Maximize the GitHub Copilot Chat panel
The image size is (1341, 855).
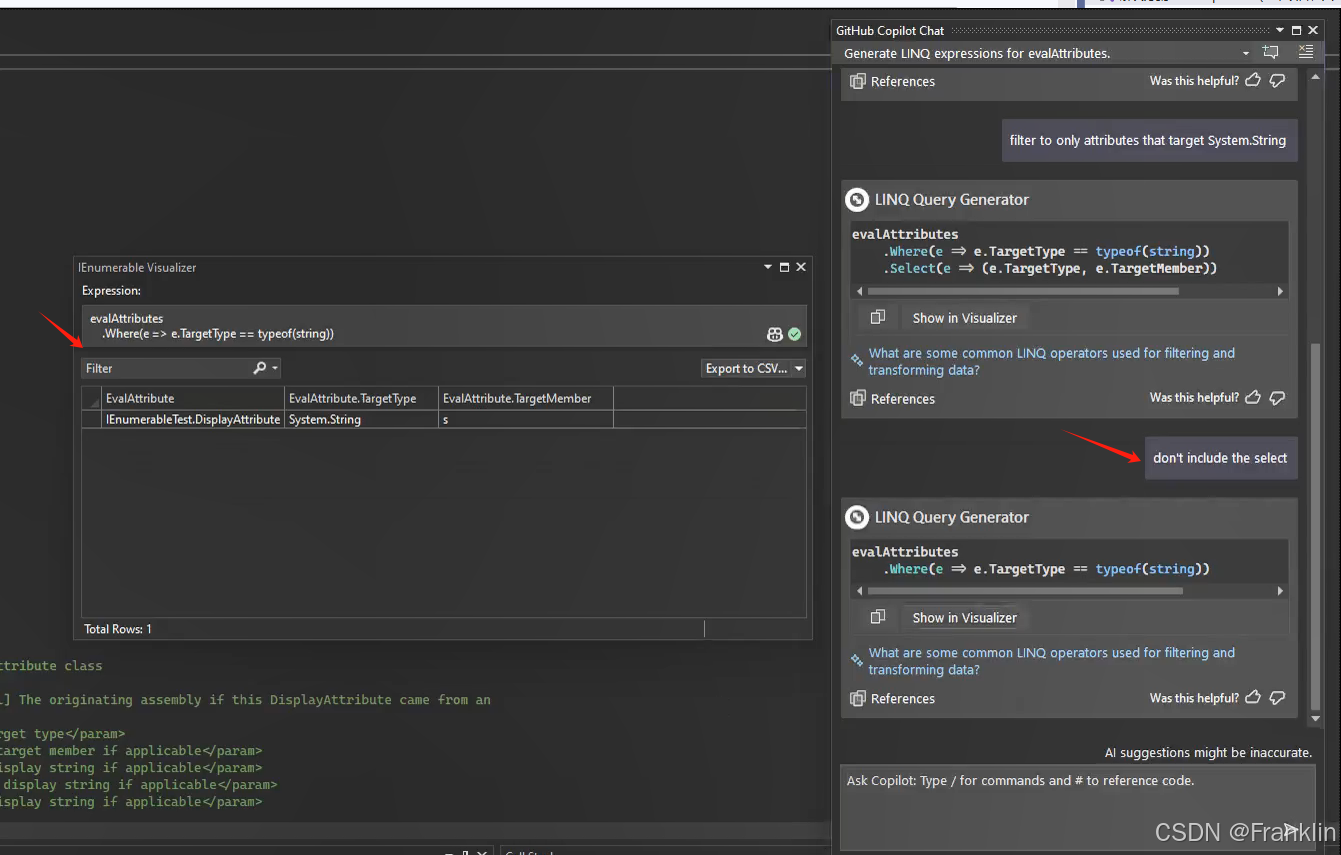tap(1297, 31)
